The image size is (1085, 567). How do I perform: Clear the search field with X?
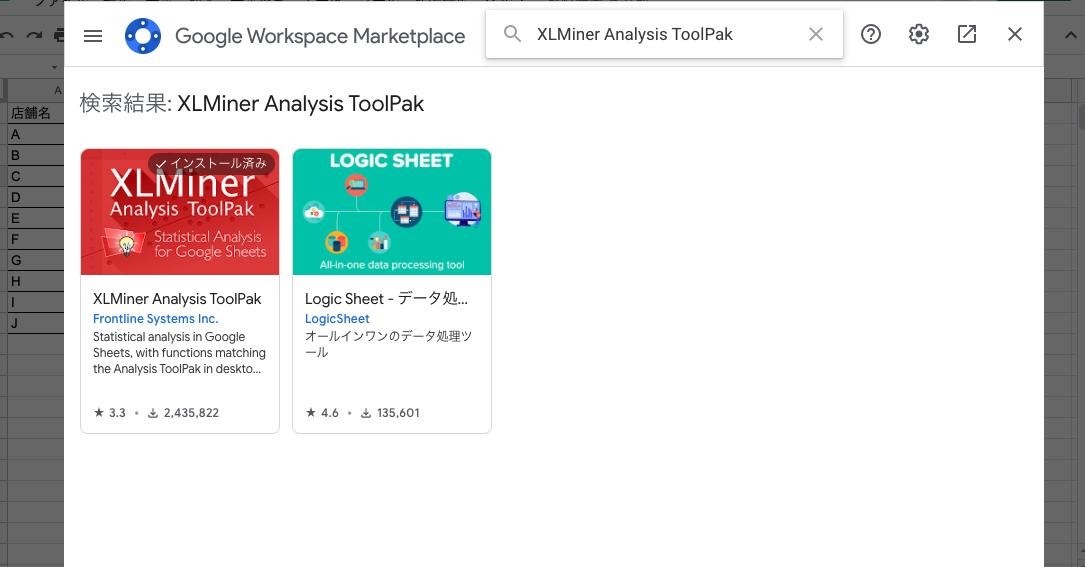click(816, 34)
